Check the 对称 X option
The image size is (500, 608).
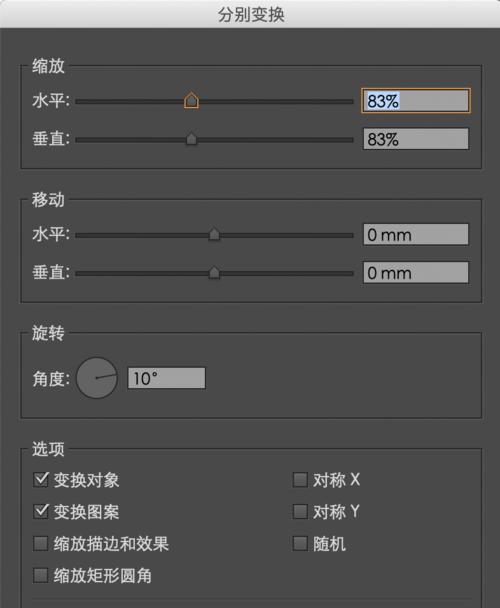pyautogui.click(x=300, y=480)
